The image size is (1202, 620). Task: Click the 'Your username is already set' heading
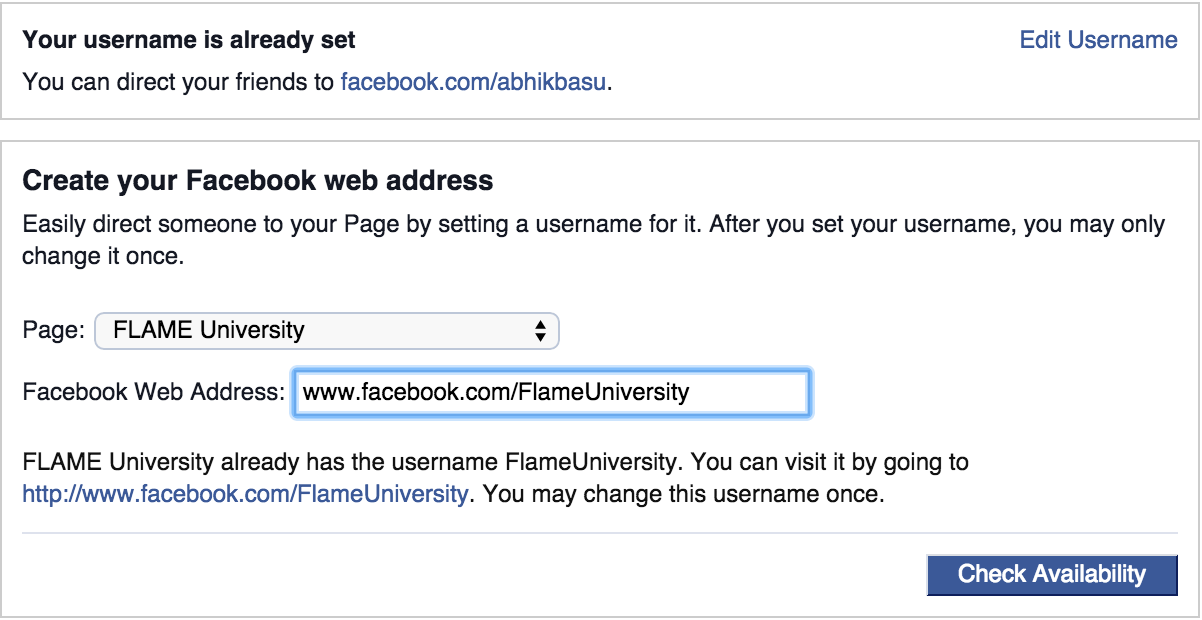[x=189, y=40]
